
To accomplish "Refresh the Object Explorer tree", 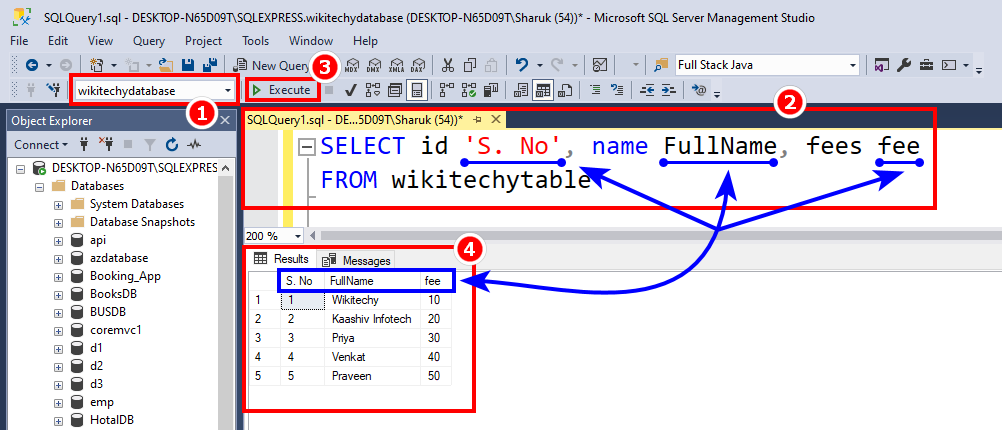I will [x=171, y=145].
